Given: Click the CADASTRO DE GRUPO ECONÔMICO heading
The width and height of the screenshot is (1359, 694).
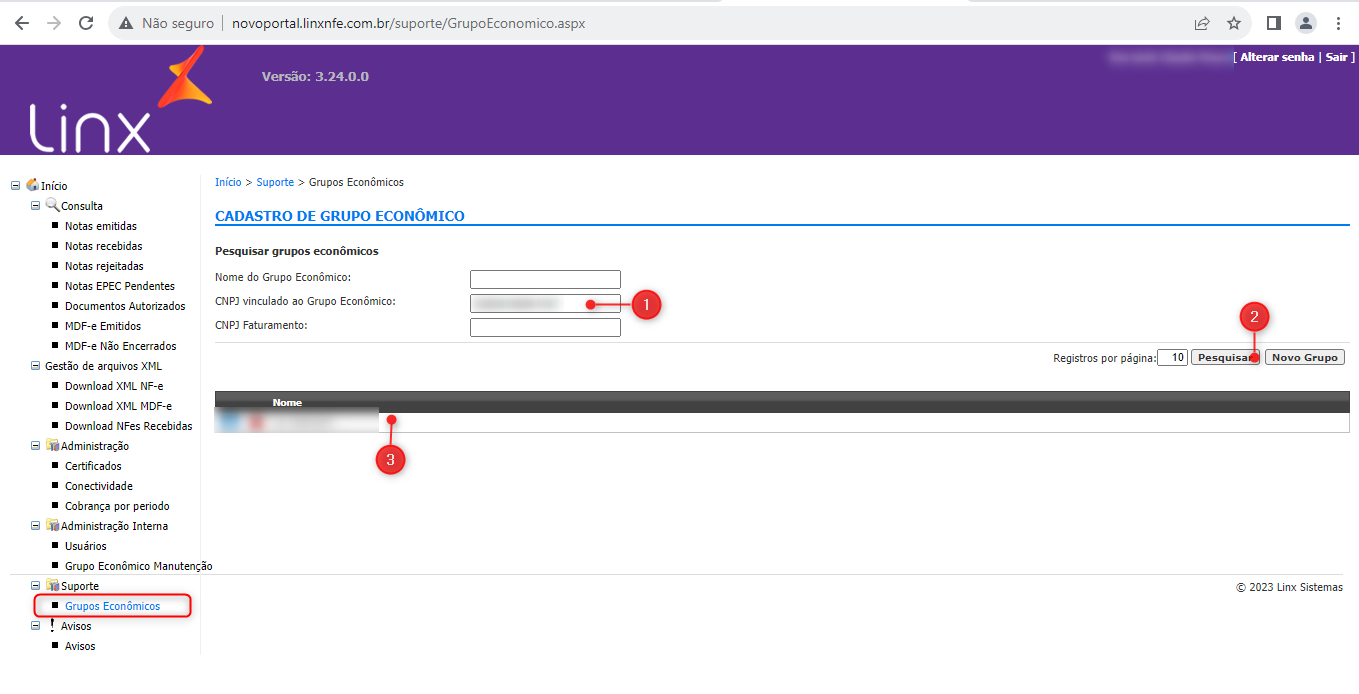Looking at the screenshot, I should (x=340, y=215).
